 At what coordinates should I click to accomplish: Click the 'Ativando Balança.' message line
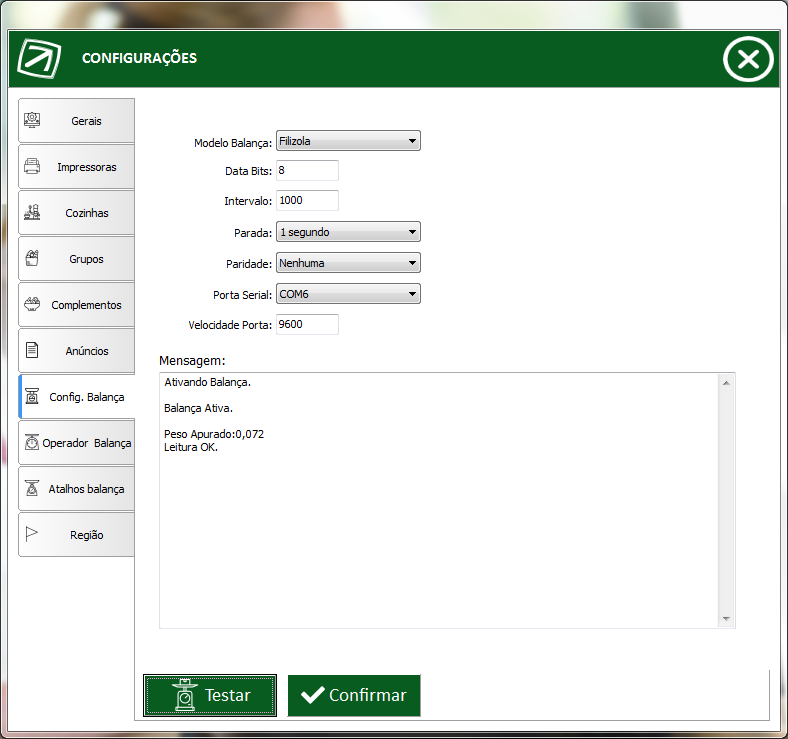208,382
